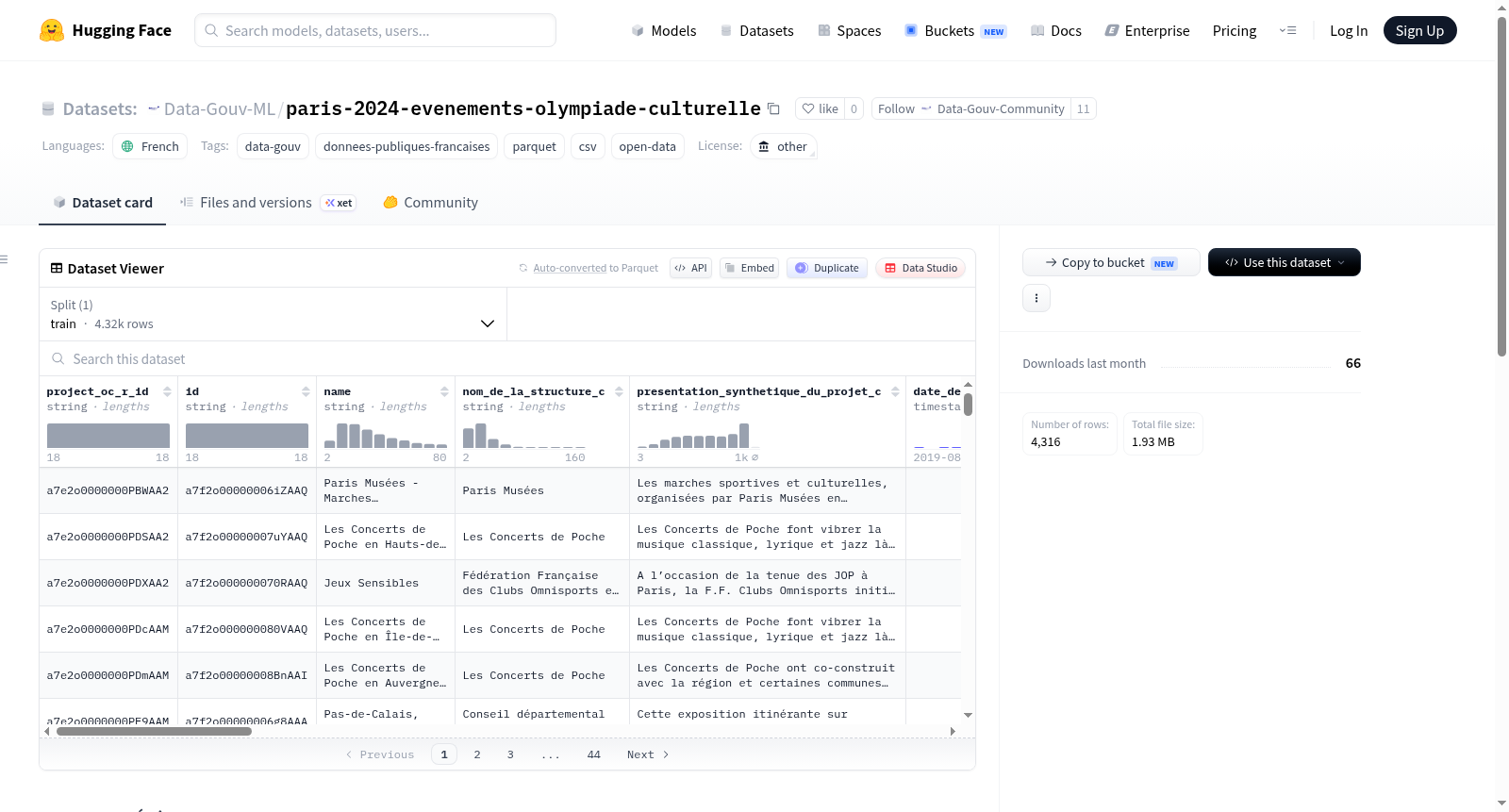Image resolution: width=1509 pixels, height=812 pixels.
Task: Focus the main search models field
Action: pos(375,30)
